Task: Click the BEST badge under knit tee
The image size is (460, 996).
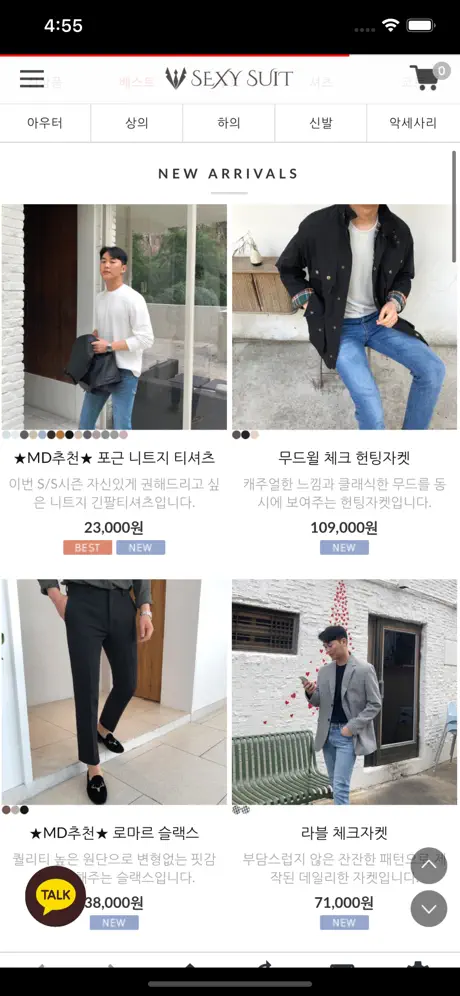Action: (88, 548)
